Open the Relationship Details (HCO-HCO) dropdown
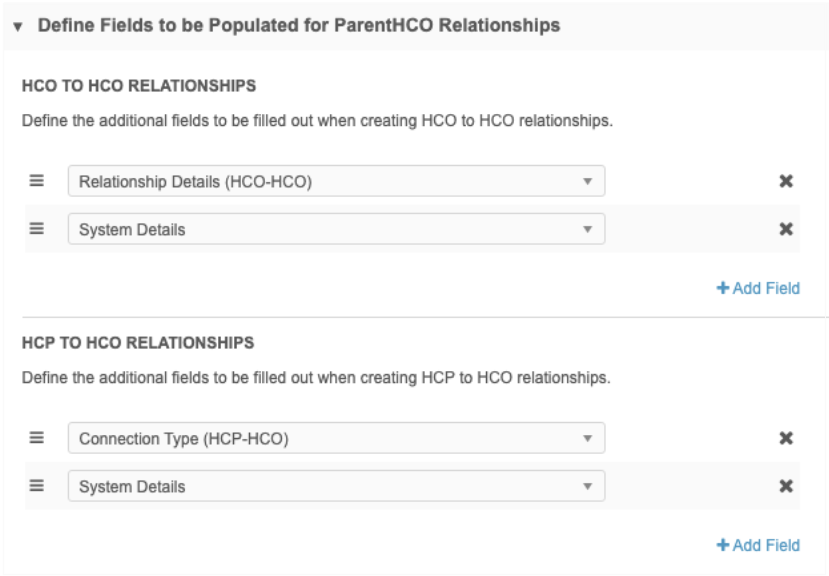Screen dimensions: 829x576 coord(336,181)
